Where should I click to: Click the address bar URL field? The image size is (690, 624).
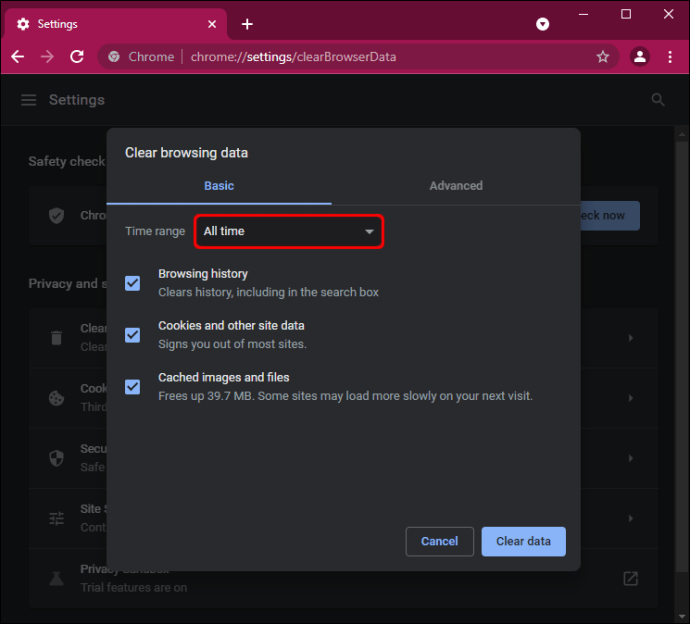tap(294, 57)
